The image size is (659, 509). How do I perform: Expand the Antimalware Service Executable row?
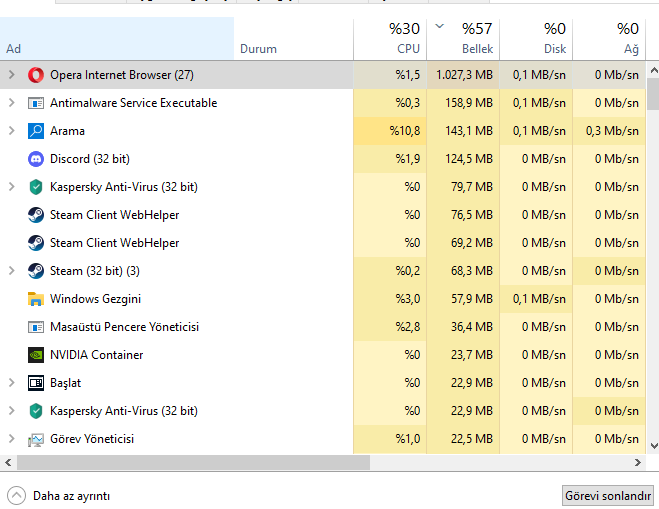[11, 103]
